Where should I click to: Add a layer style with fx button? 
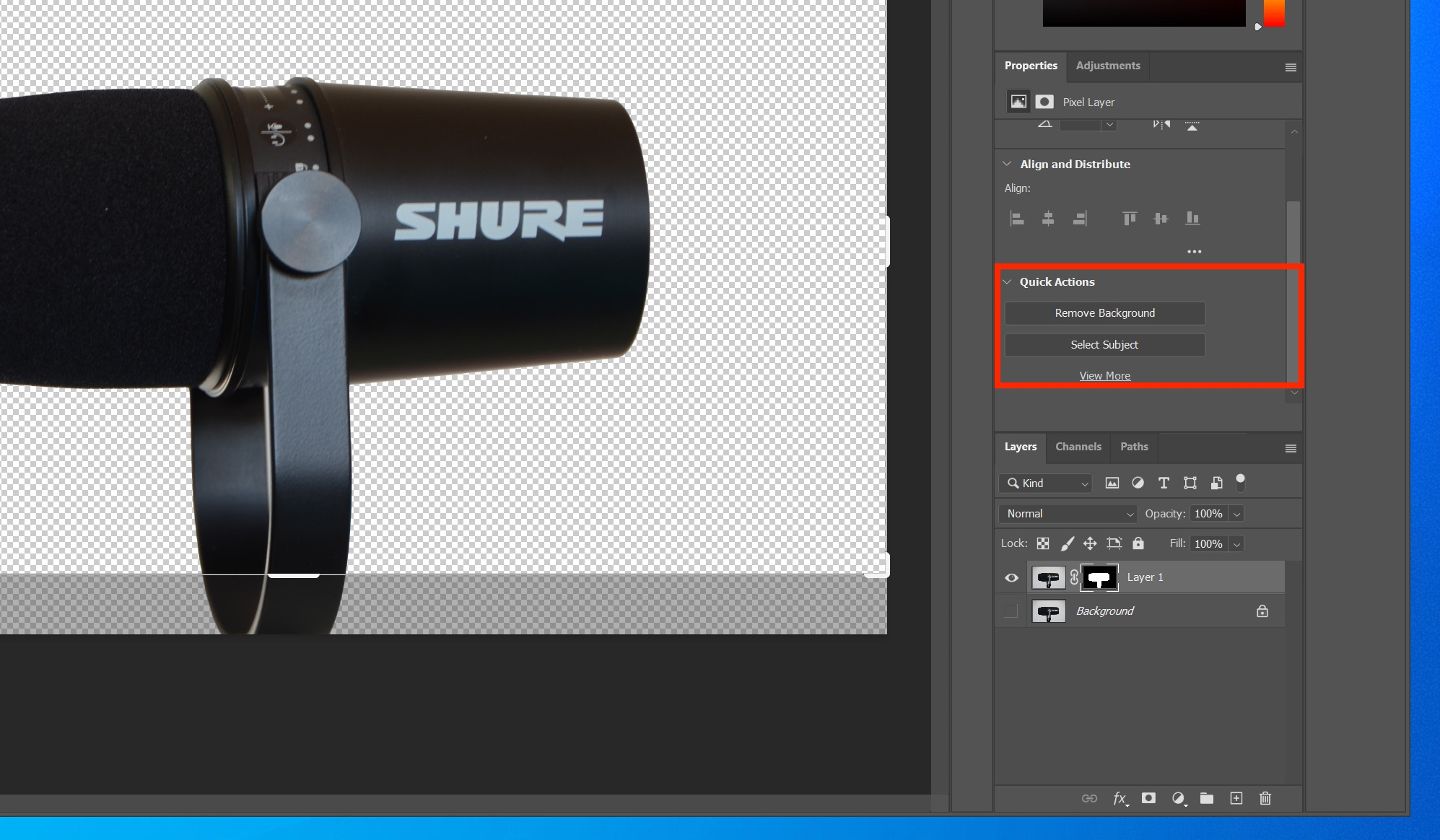(x=1120, y=798)
